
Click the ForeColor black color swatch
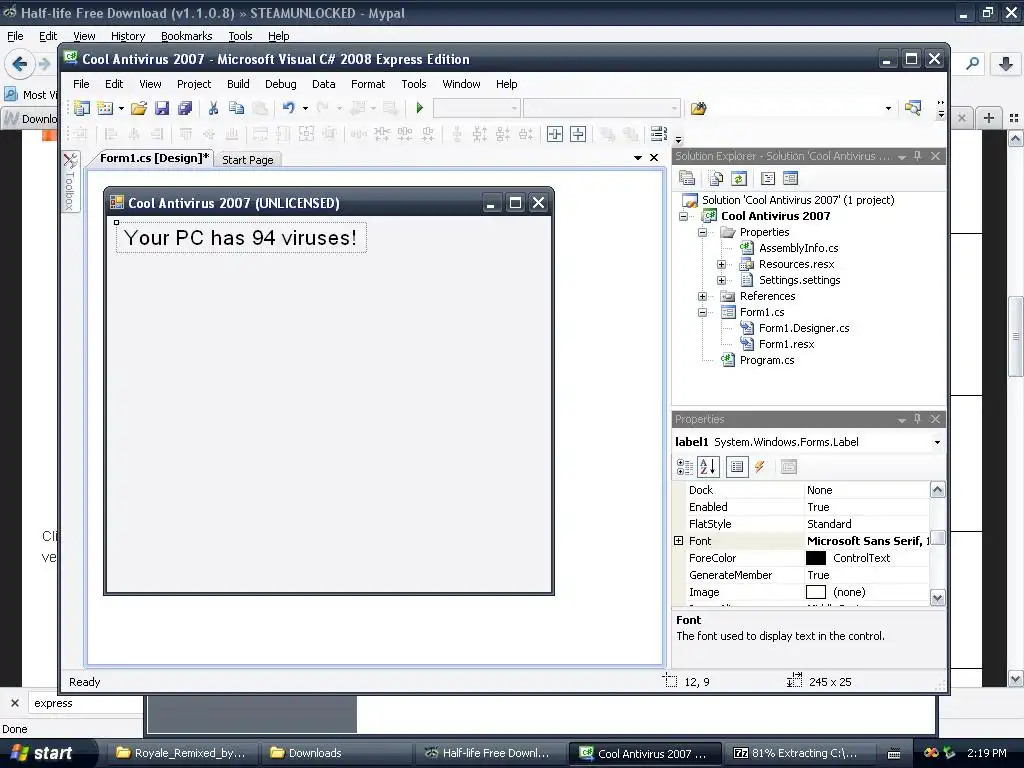click(x=816, y=558)
